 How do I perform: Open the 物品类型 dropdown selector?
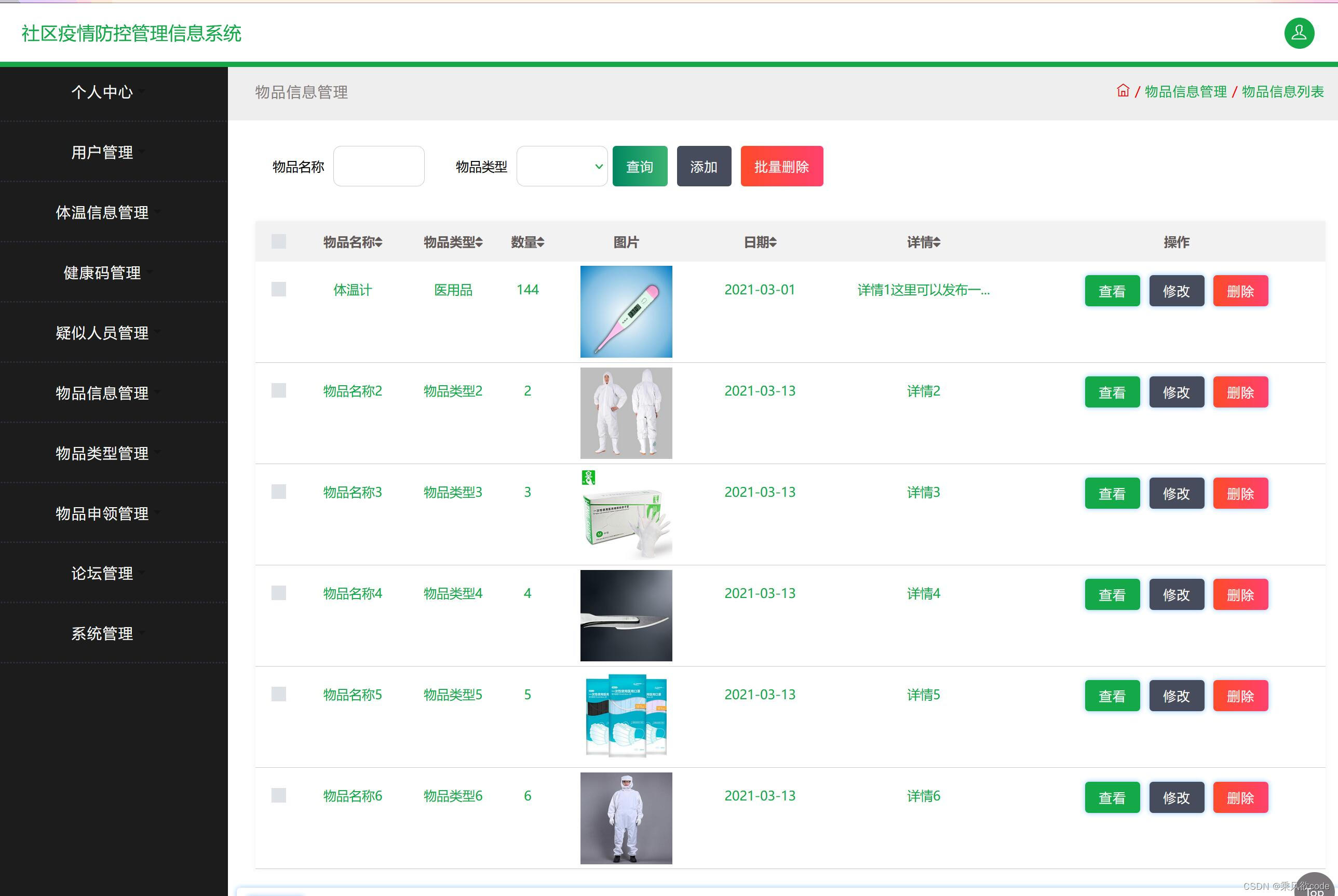pos(562,166)
